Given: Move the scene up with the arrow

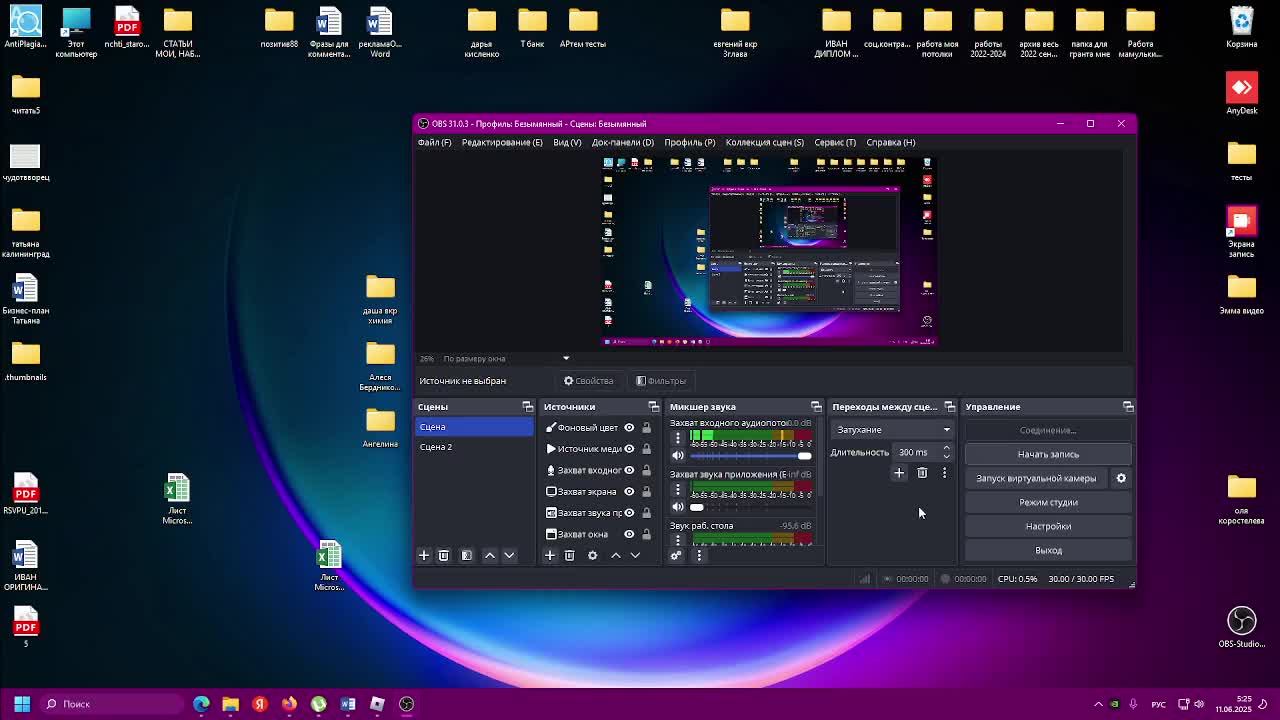Looking at the screenshot, I should pyautogui.click(x=490, y=555).
